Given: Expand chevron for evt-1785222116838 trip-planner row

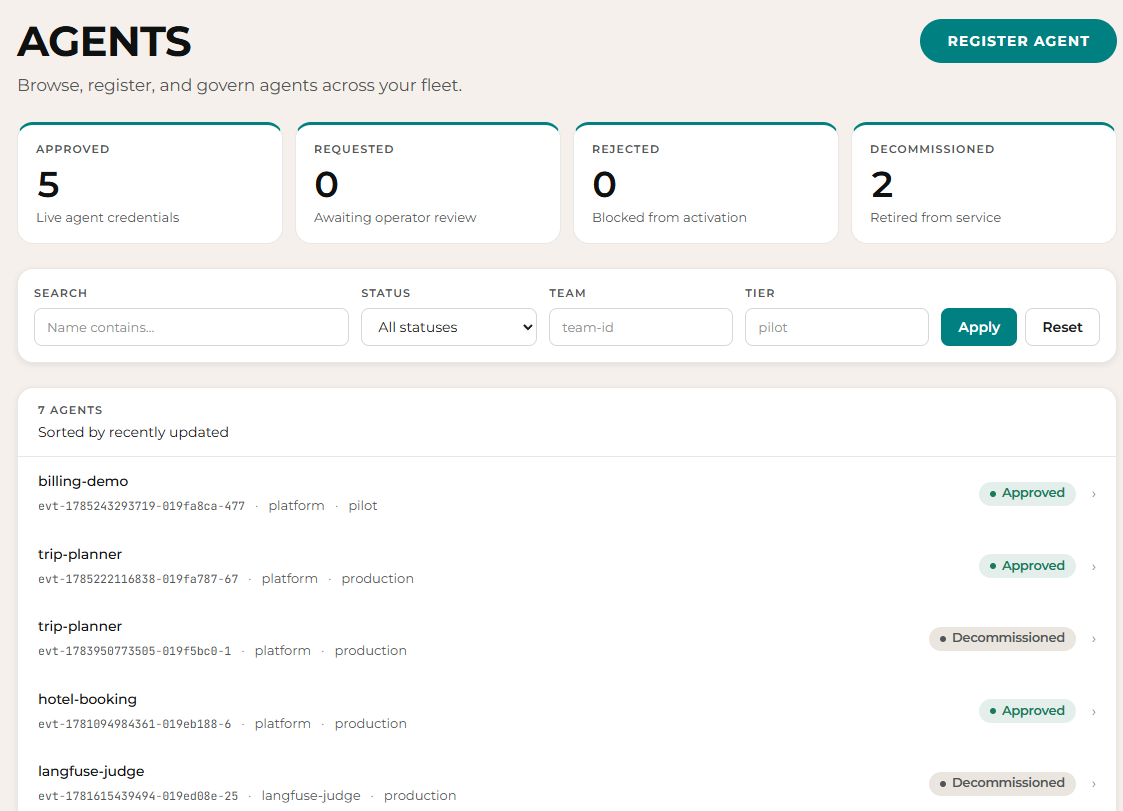Looking at the screenshot, I should point(1094,567).
